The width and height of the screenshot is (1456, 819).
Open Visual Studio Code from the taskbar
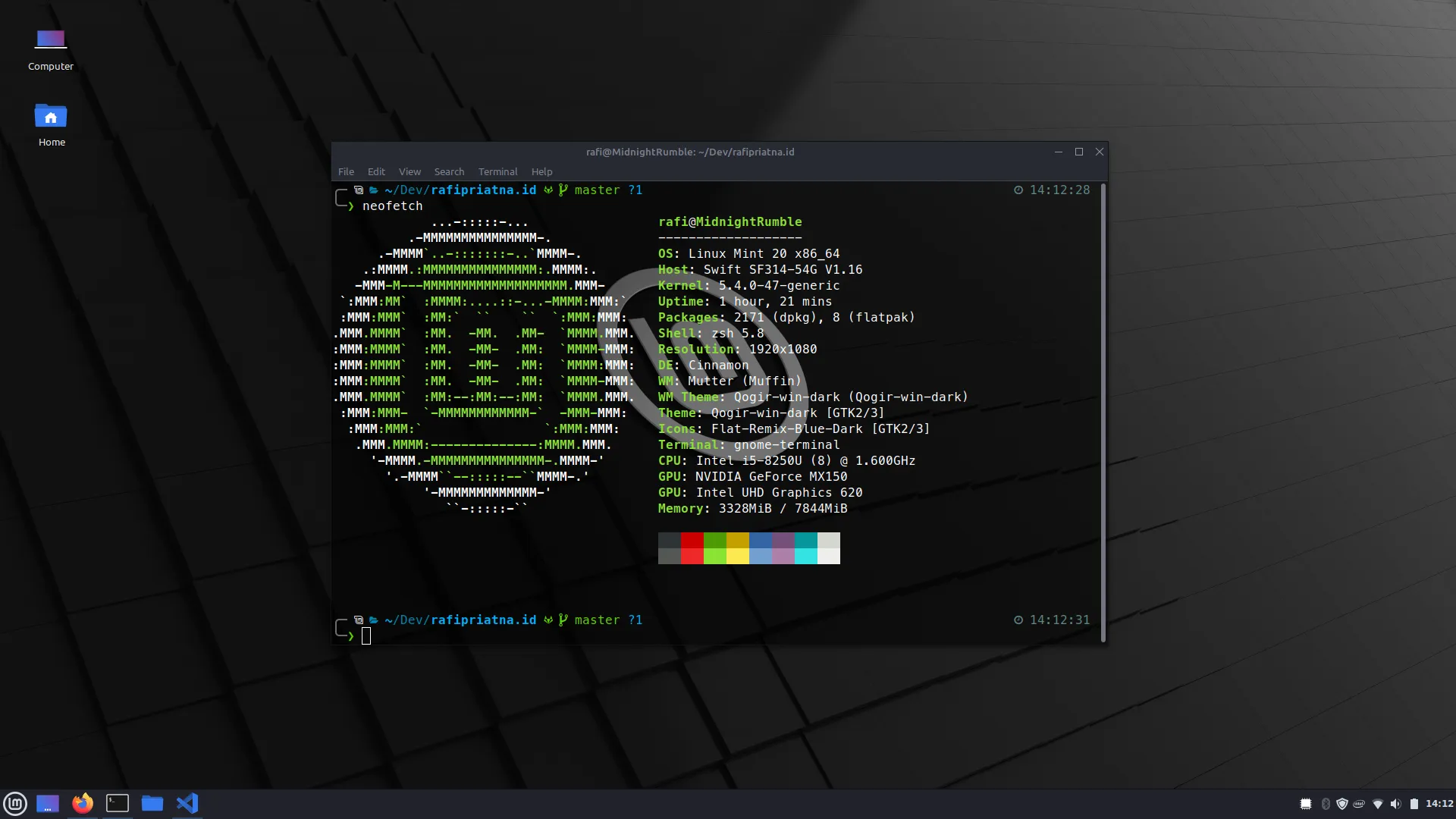coord(187,803)
